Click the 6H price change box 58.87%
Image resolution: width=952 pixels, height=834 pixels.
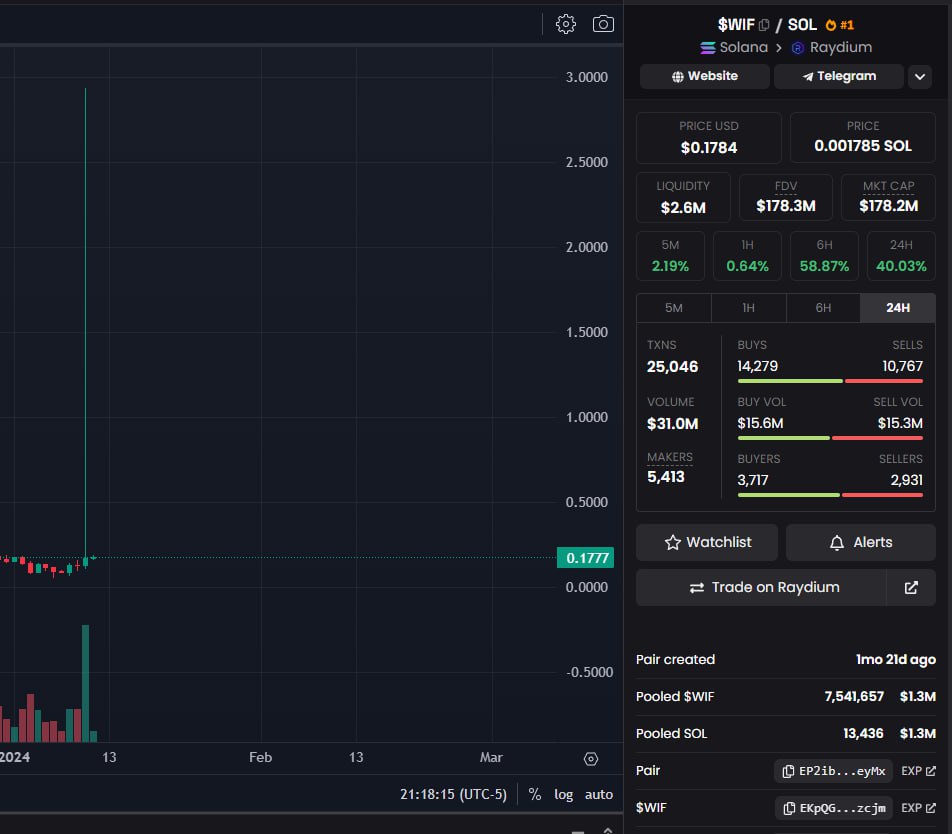(824, 256)
